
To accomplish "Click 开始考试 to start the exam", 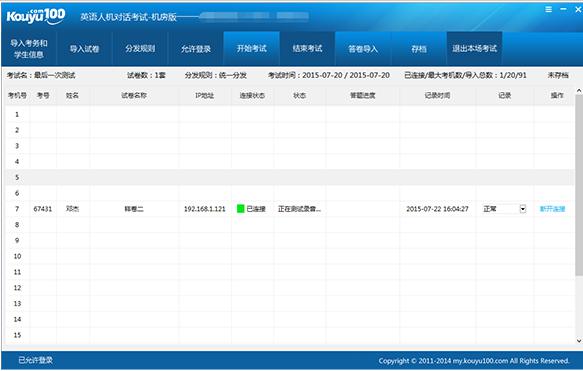I will pos(252,49).
